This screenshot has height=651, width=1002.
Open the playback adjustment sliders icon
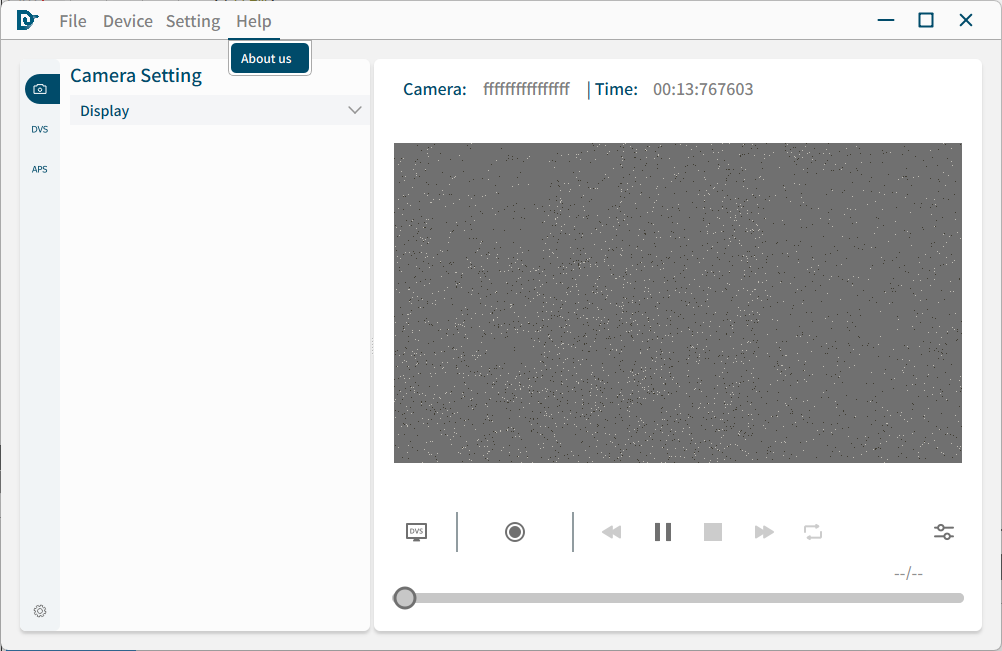(x=944, y=532)
